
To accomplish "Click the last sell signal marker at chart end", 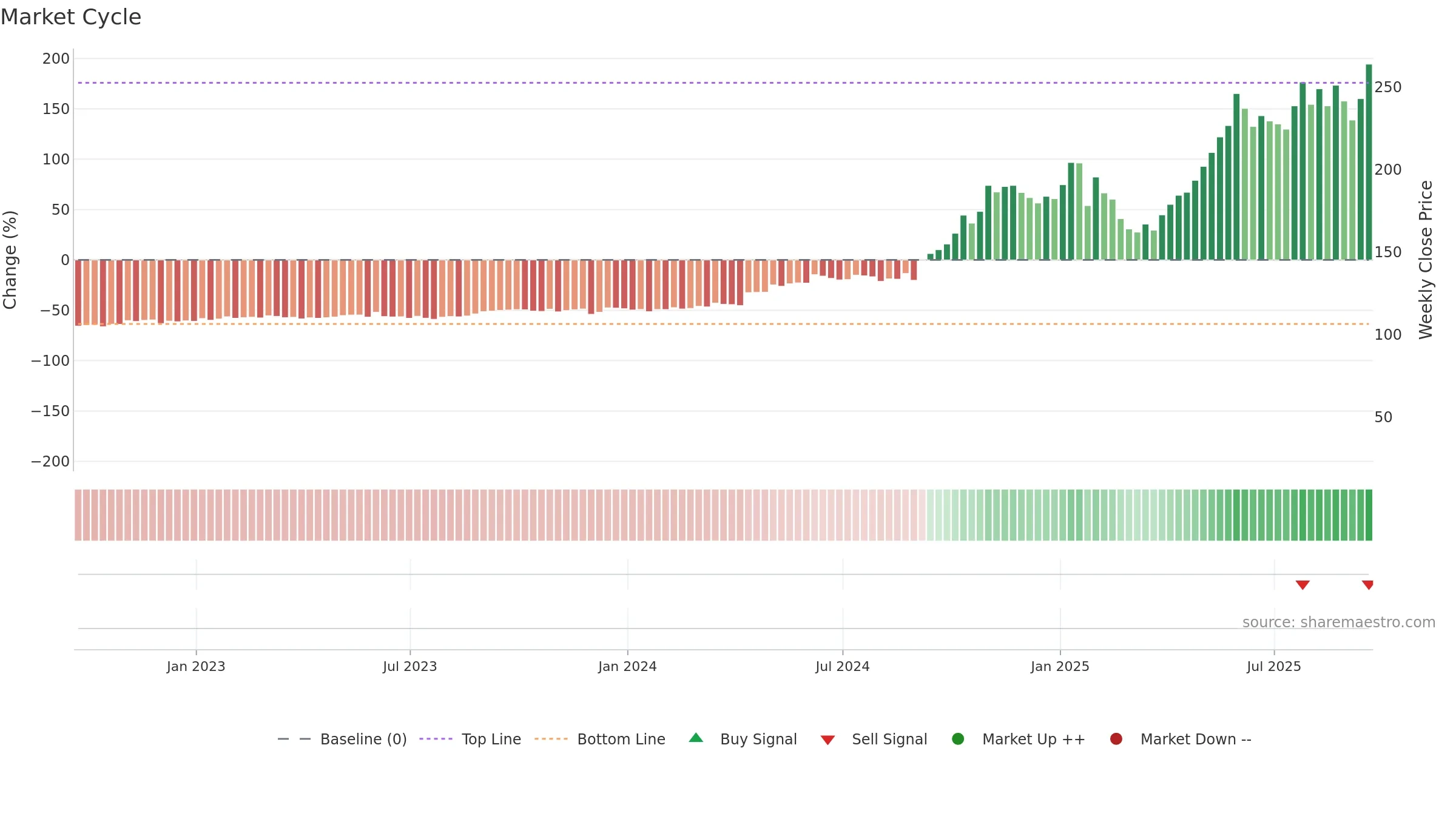I will (x=1367, y=585).
